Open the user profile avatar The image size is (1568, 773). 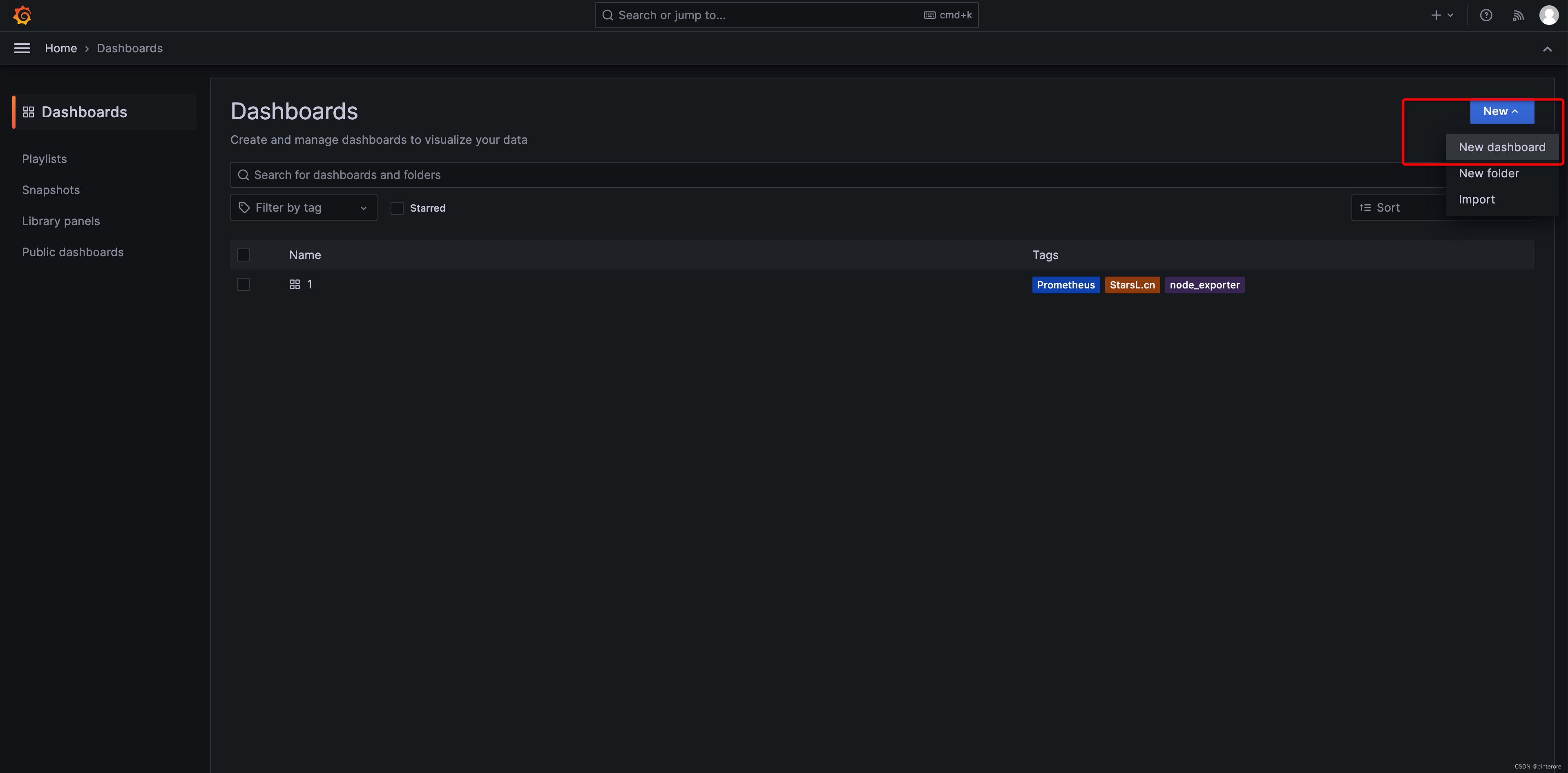tap(1548, 15)
